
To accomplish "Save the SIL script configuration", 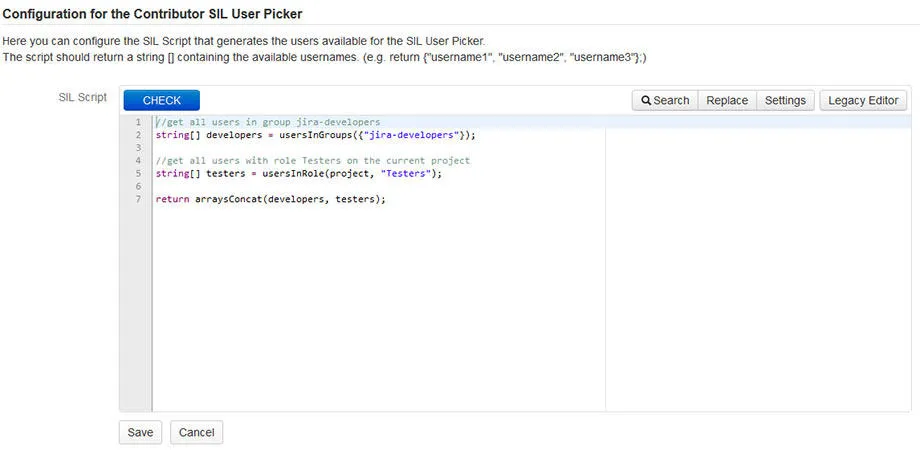I will [140, 432].
